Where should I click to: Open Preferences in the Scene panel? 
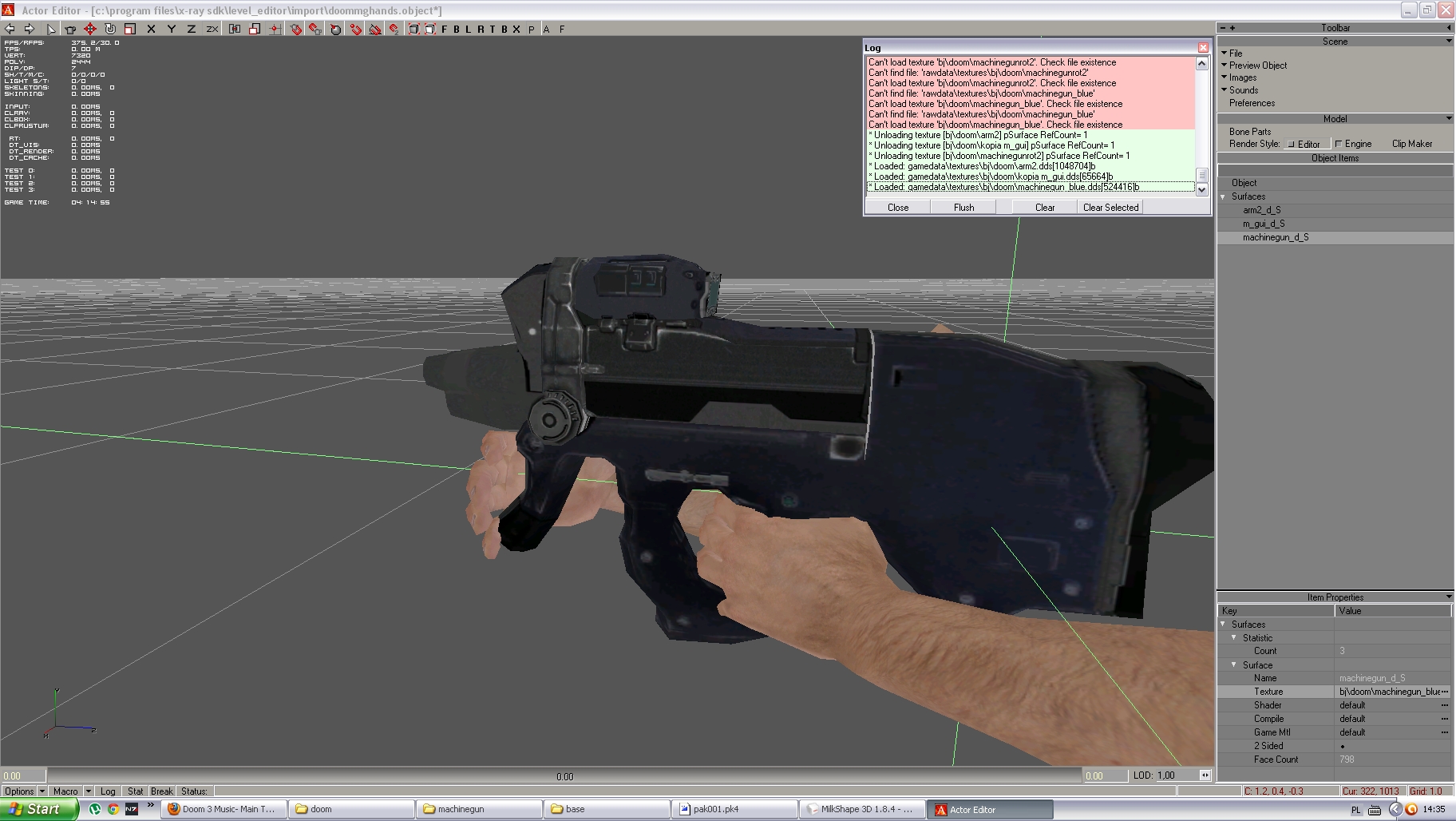1252,103
